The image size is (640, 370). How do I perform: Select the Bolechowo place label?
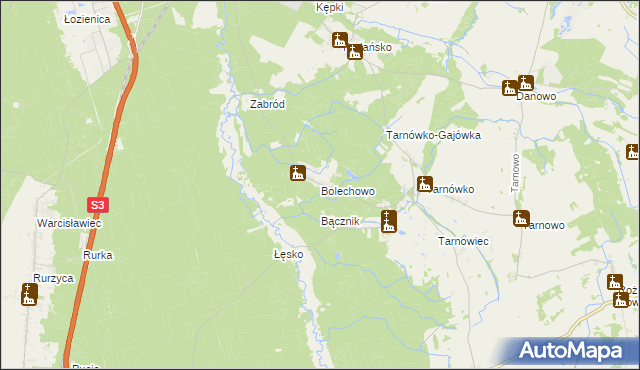(348, 191)
